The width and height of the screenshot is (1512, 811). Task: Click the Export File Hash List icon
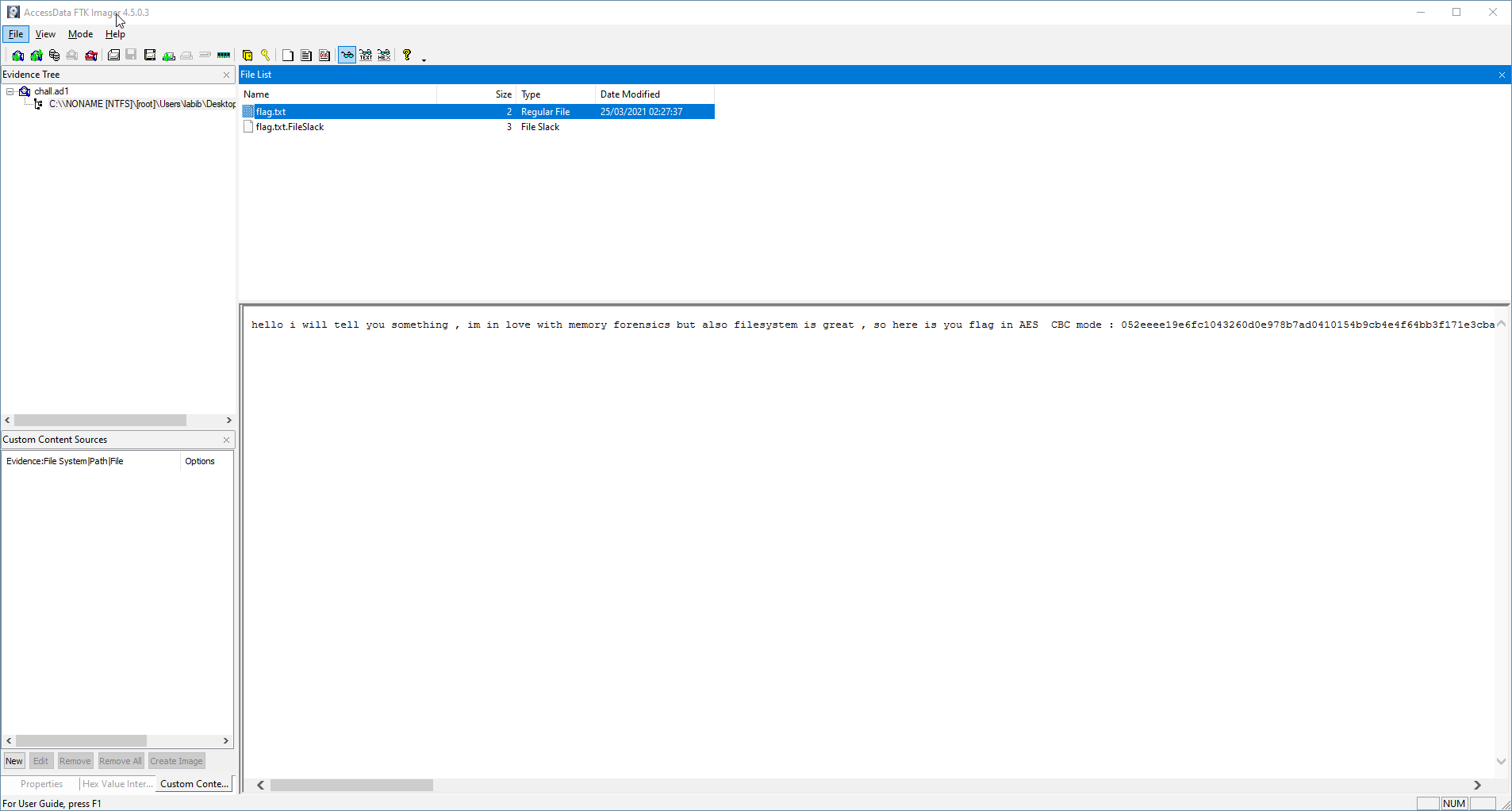pos(306,56)
